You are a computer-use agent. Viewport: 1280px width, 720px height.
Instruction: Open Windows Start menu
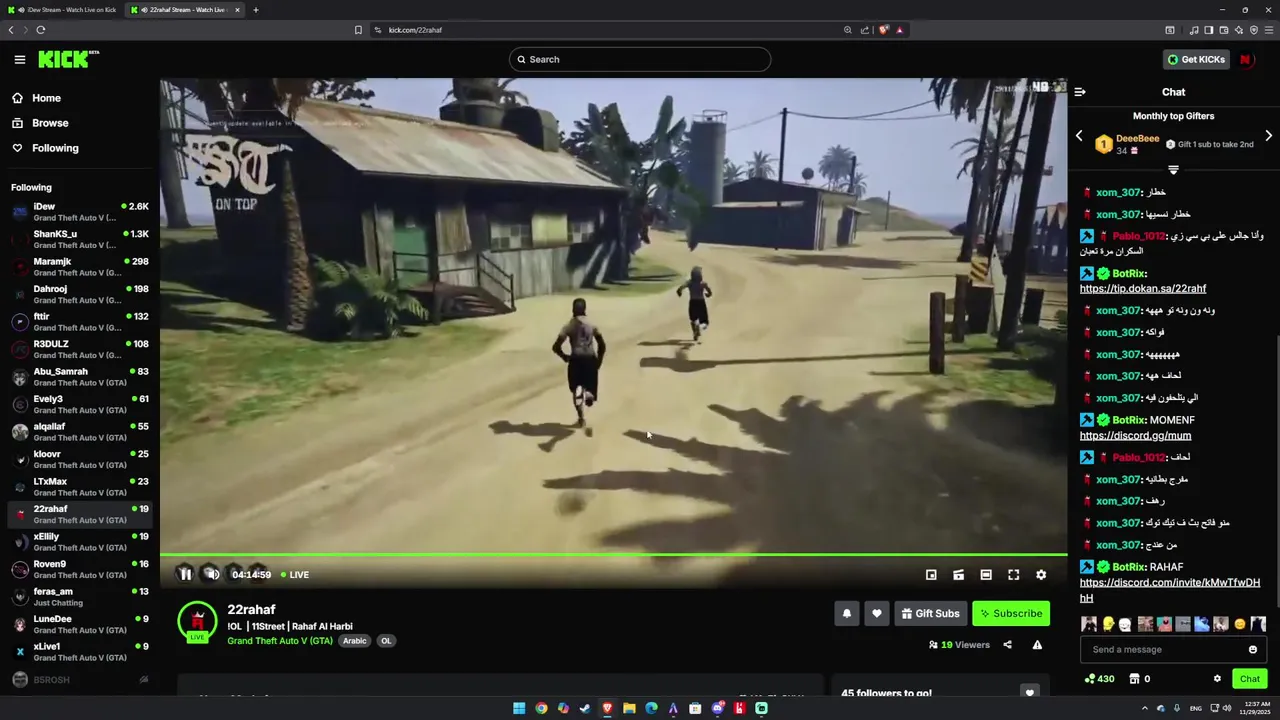coord(519,708)
